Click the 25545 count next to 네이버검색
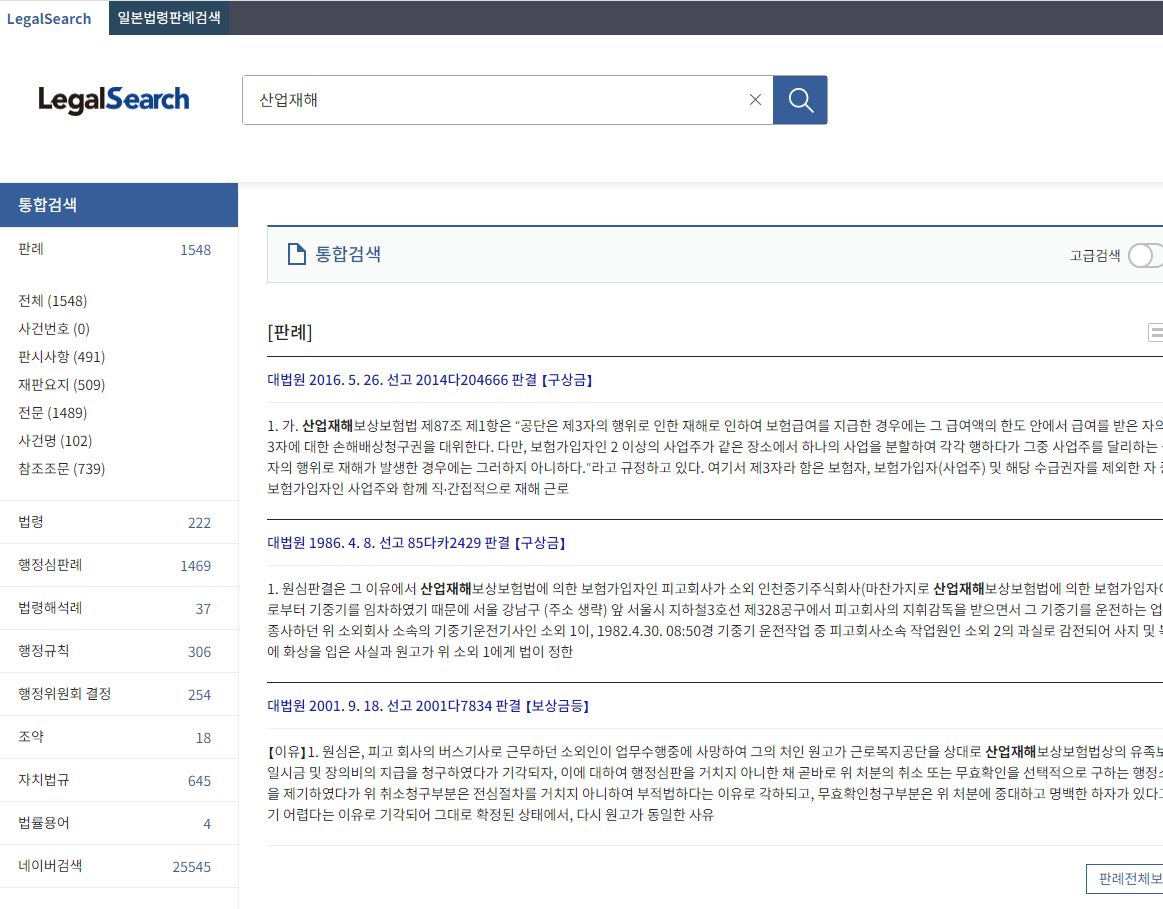 191,867
